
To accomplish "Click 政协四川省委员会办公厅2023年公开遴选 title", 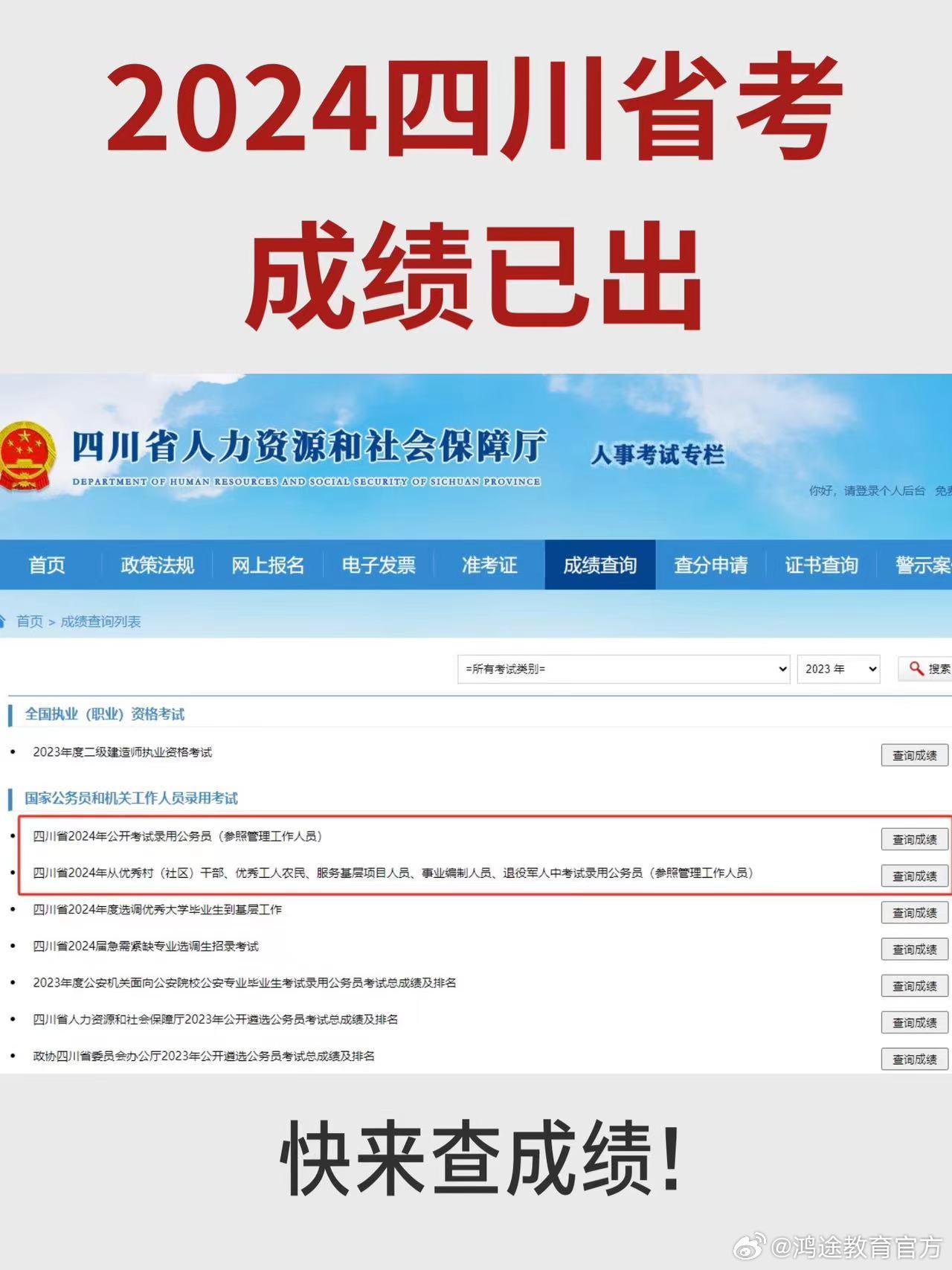I will click(204, 1056).
